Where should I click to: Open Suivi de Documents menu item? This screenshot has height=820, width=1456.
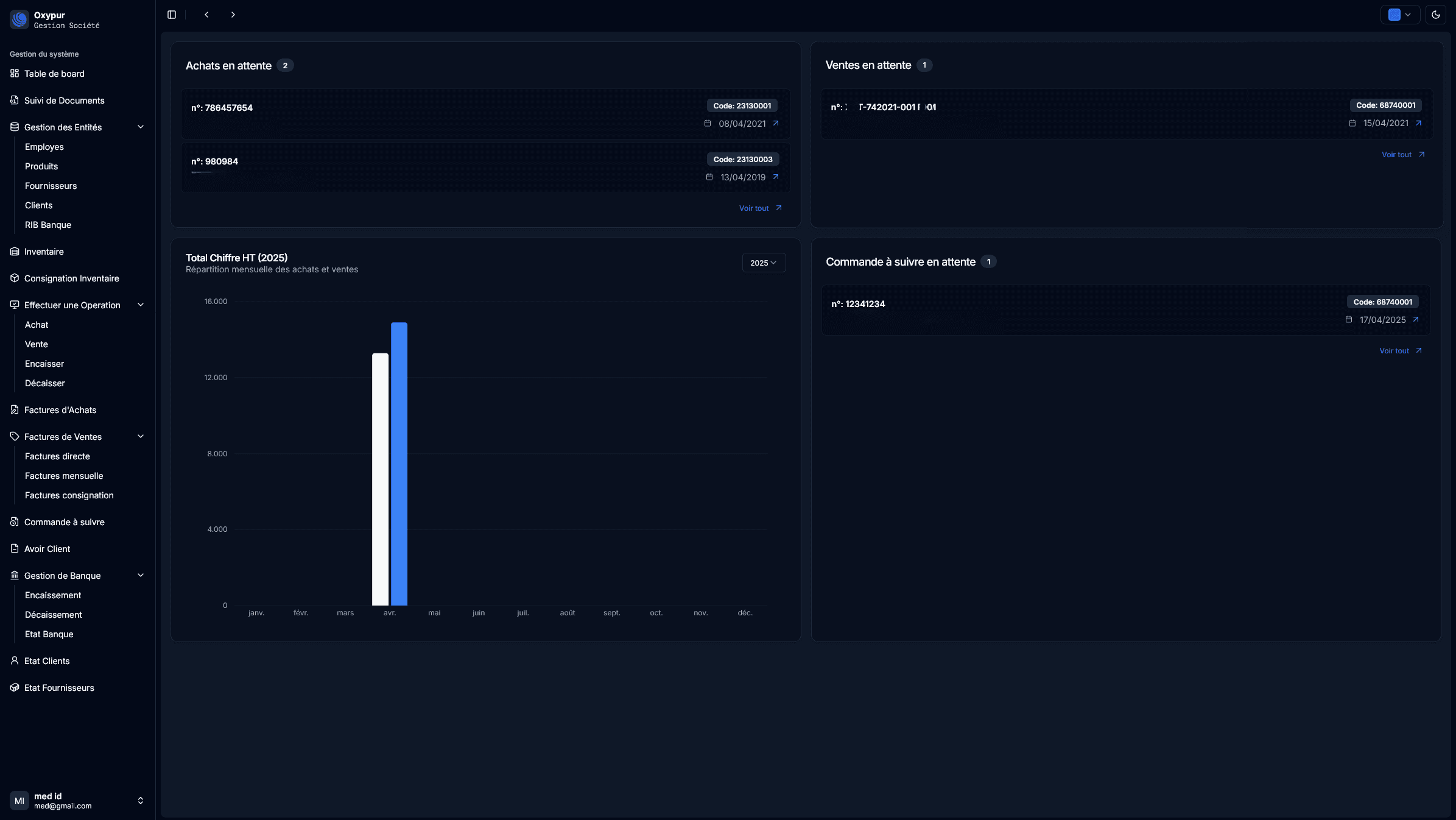click(x=64, y=101)
